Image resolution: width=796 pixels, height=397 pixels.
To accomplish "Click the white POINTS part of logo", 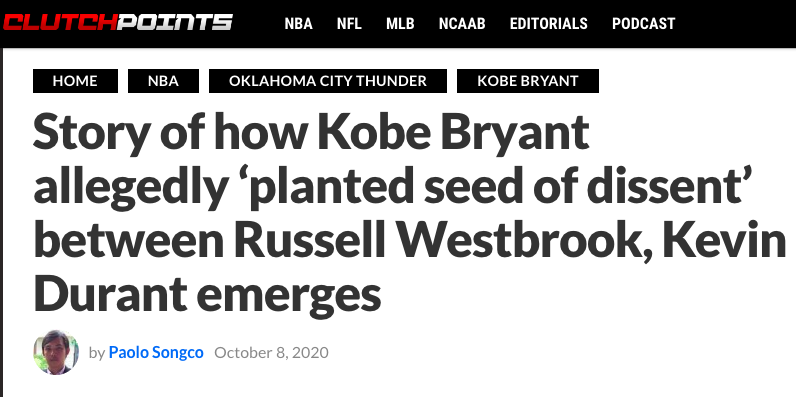I will [x=175, y=22].
